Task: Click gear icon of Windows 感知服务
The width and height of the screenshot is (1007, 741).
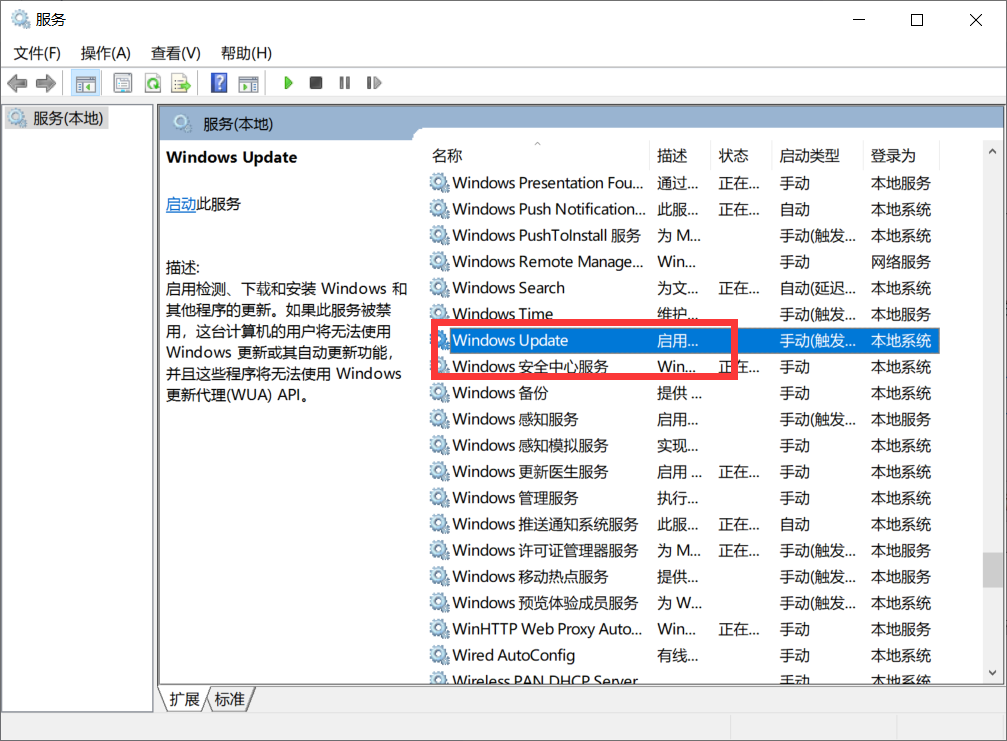Action: pos(439,419)
